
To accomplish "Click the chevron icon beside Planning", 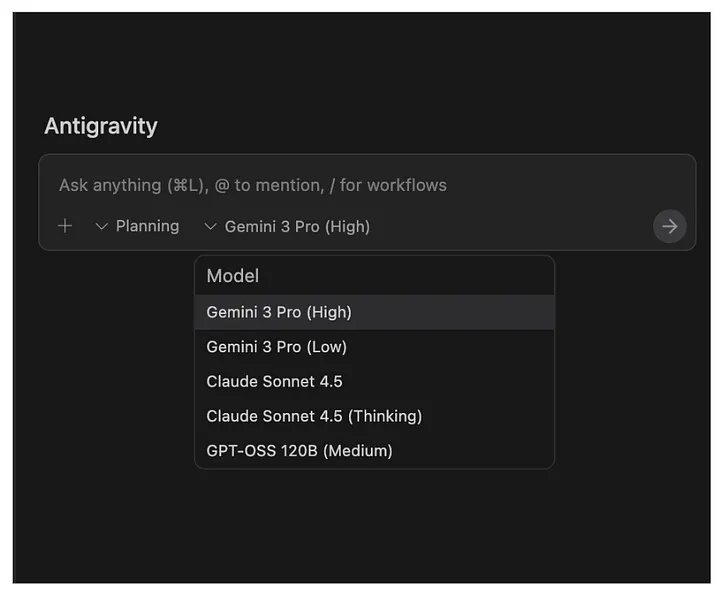I will 101,227.
